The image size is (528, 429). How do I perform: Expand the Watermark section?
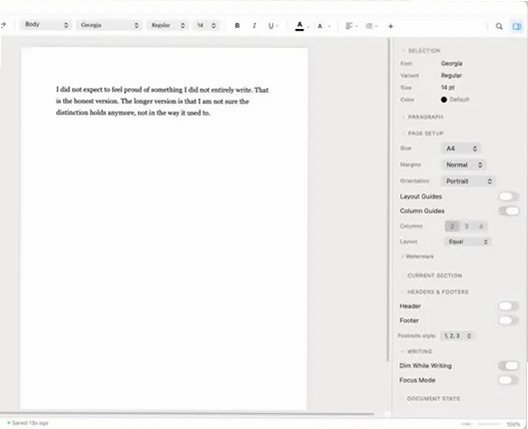pyautogui.click(x=417, y=257)
